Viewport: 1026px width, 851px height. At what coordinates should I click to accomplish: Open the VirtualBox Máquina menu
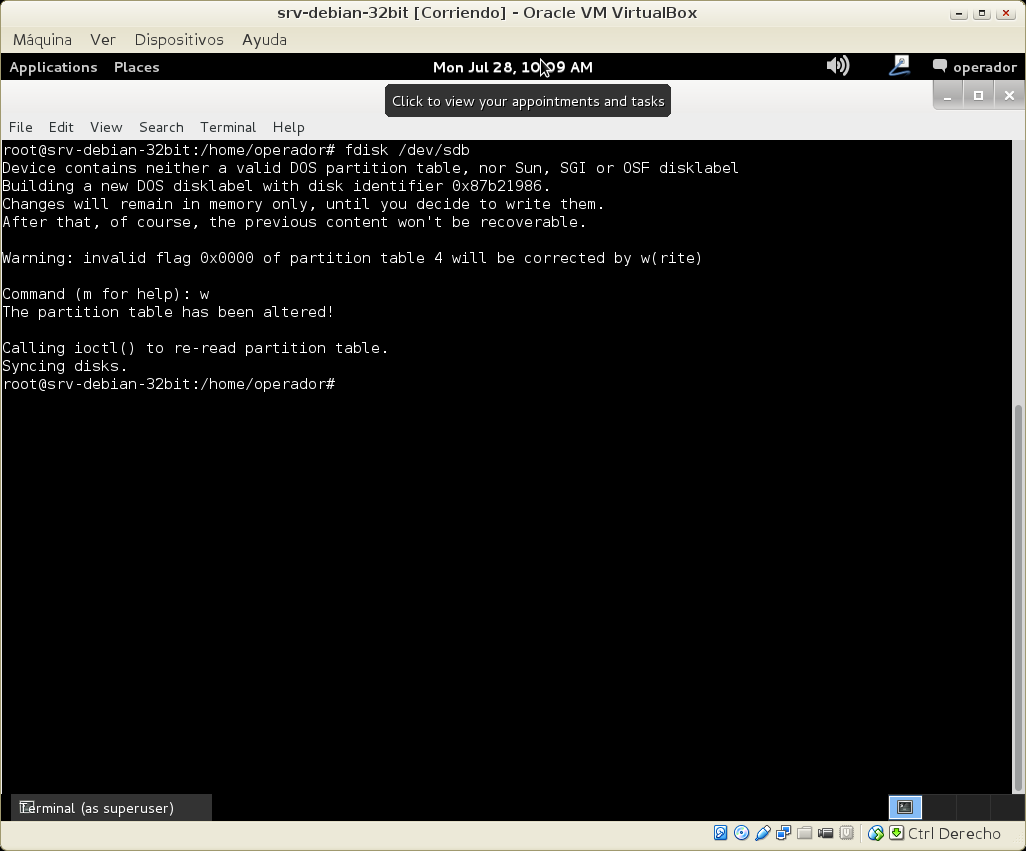[42, 40]
